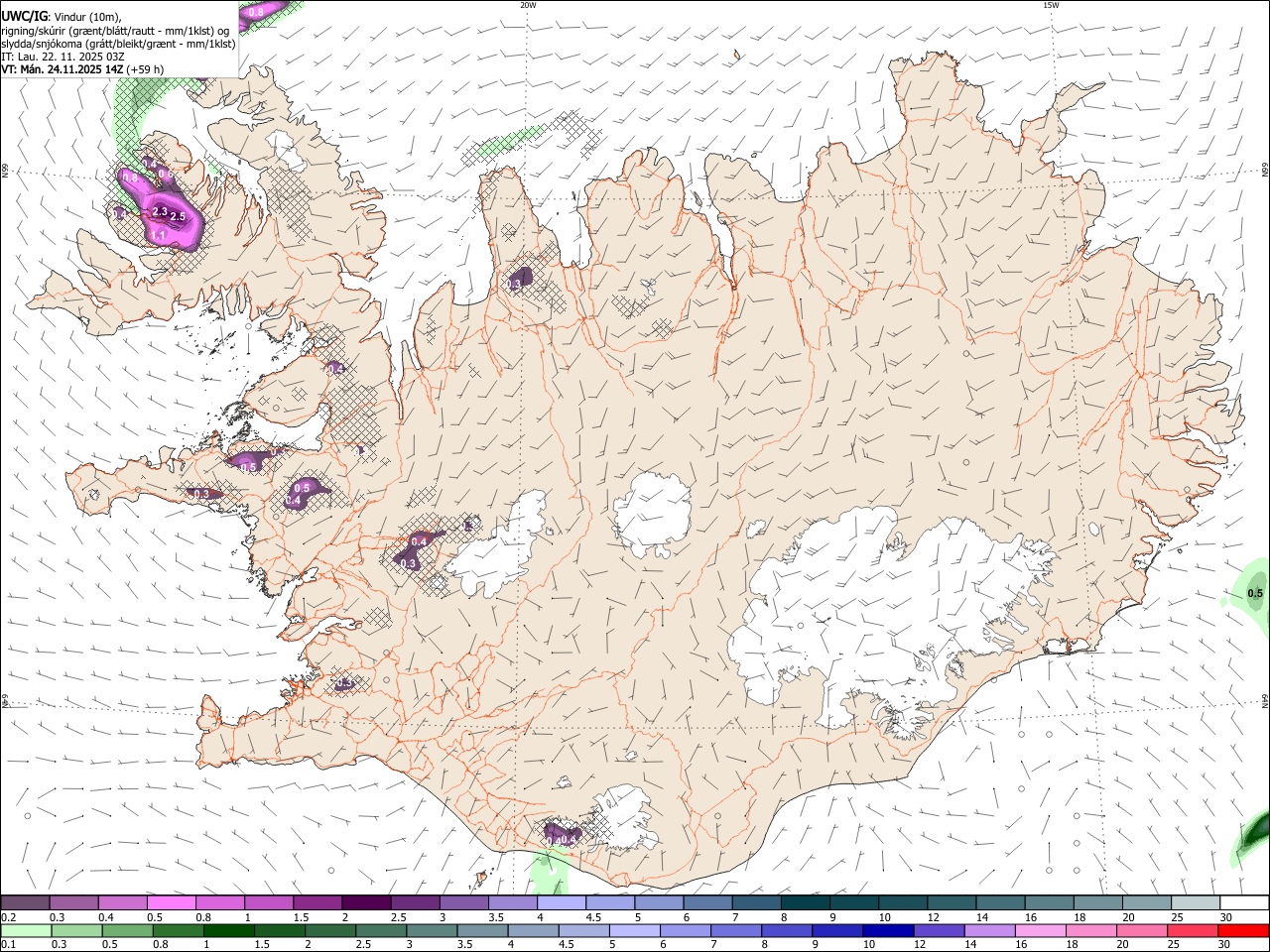The height and width of the screenshot is (952, 1270).
Task: Click the '0.2' label on snow scale
Action: tap(9, 916)
